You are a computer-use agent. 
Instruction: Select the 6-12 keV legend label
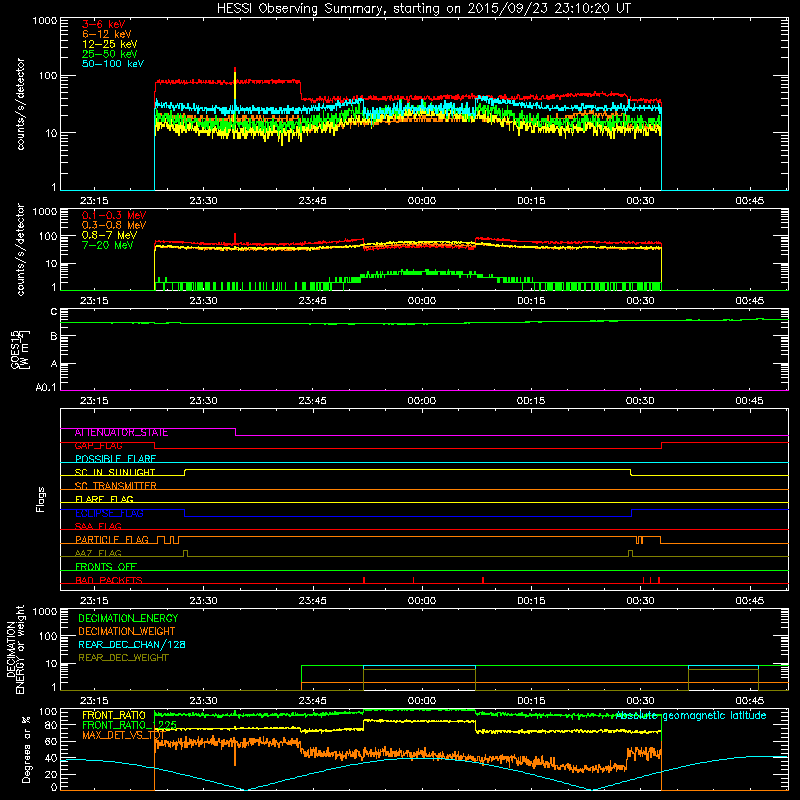(107, 34)
